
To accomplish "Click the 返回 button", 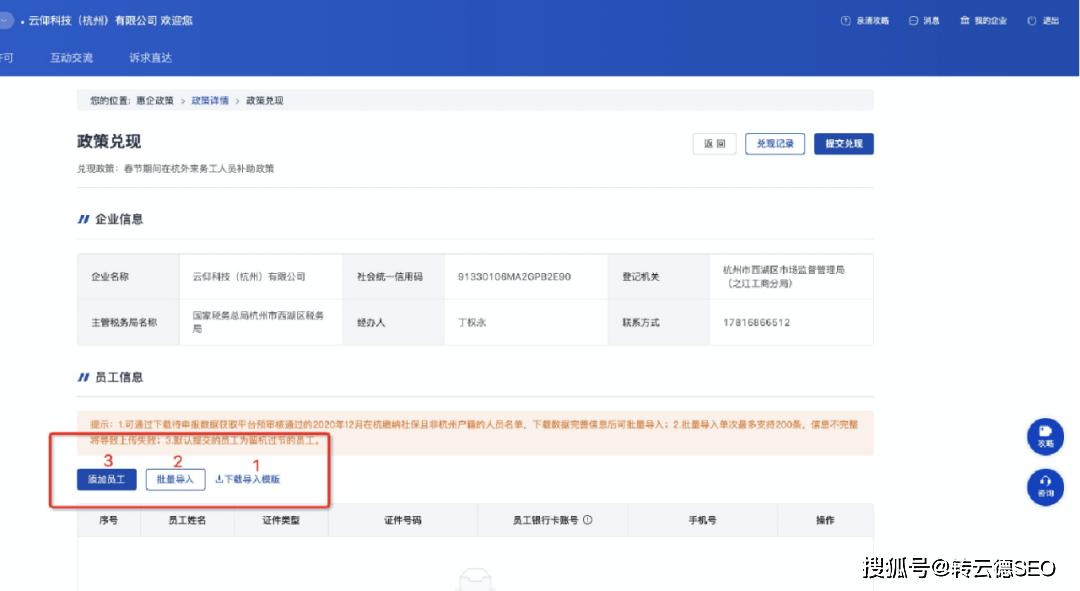I will 714,144.
